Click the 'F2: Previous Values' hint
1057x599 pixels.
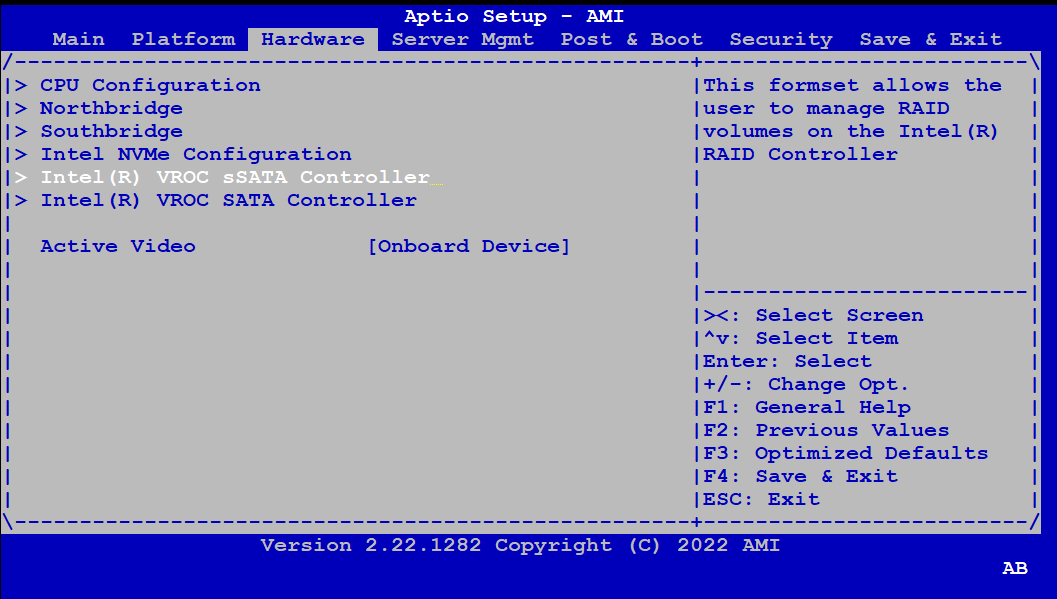[x=826, y=430]
